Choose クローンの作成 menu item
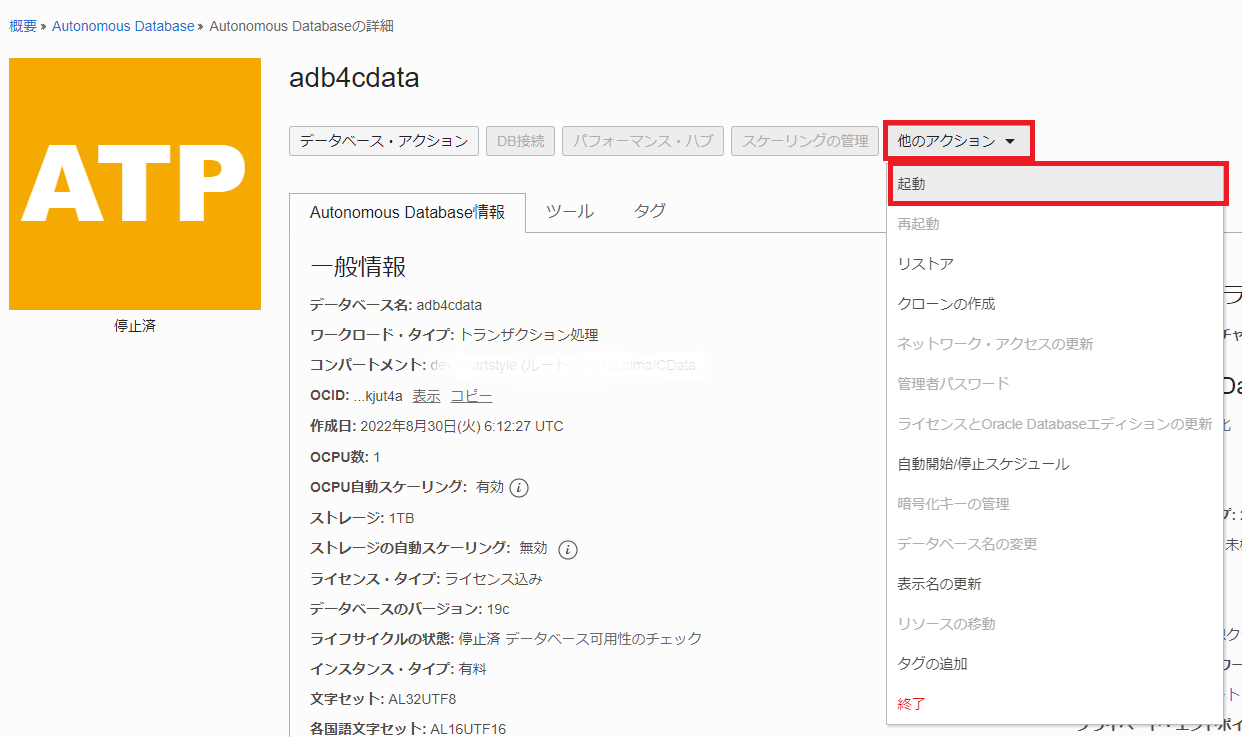1242x737 pixels. [1055, 304]
